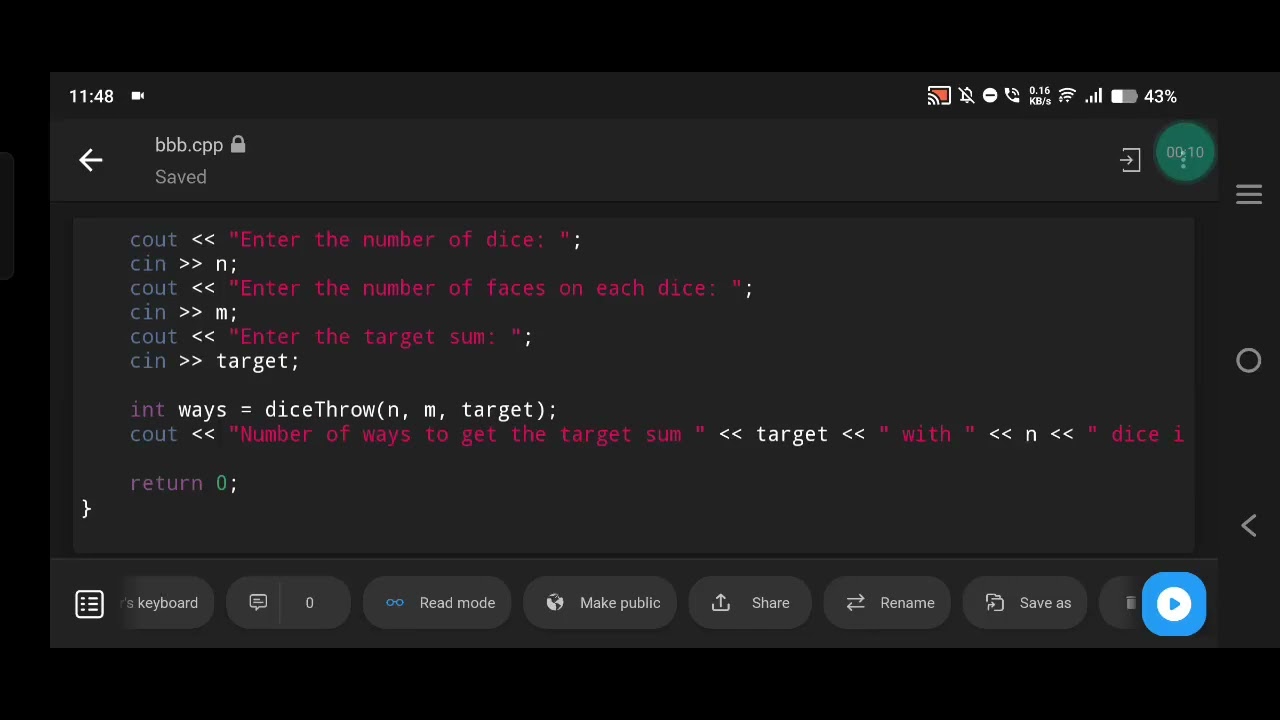Tap the partially visible delete button
Viewport: 1280px width, 720px height.
(x=1122, y=603)
